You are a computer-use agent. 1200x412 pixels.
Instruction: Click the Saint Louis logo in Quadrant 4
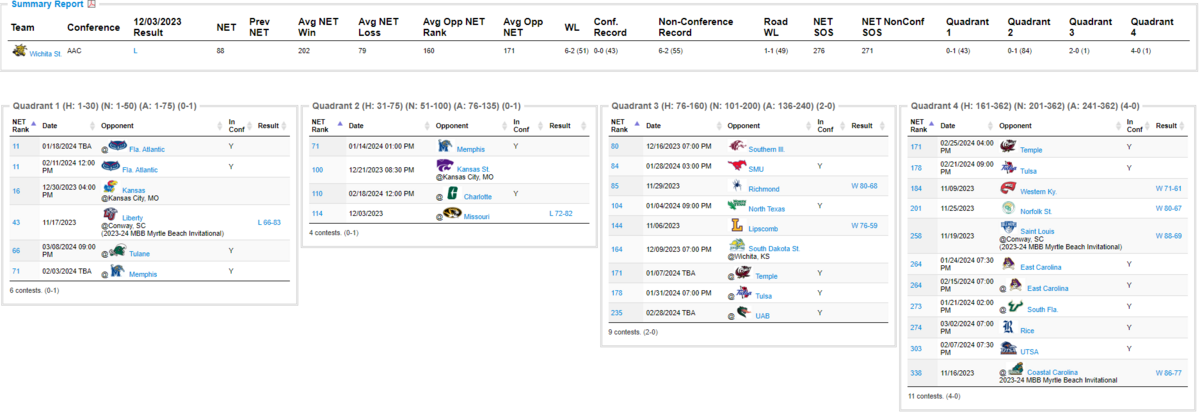[x=1008, y=228]
